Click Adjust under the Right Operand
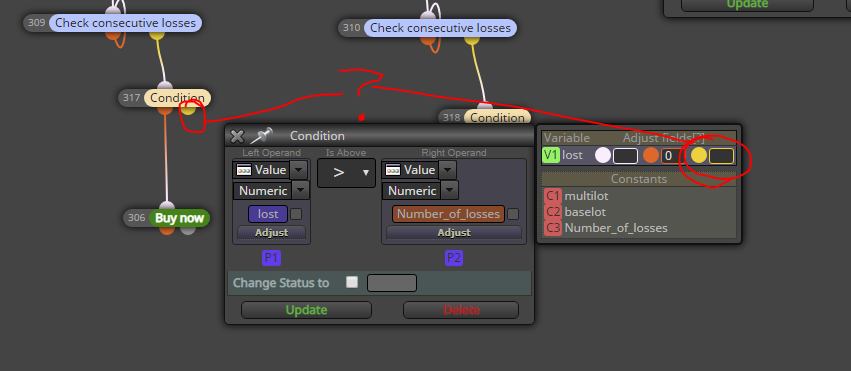The image size is (851, 371). tap(454, 233)
